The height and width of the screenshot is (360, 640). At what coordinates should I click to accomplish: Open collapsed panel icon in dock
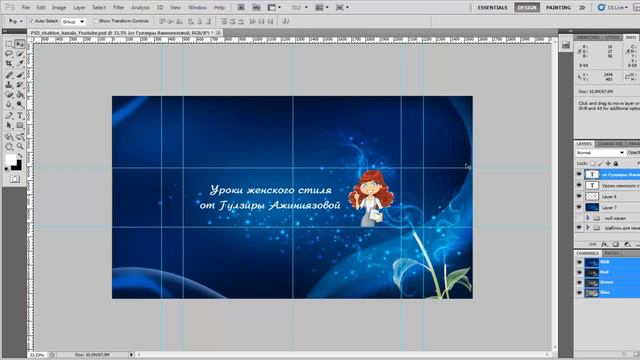click(x=566, y=45)
